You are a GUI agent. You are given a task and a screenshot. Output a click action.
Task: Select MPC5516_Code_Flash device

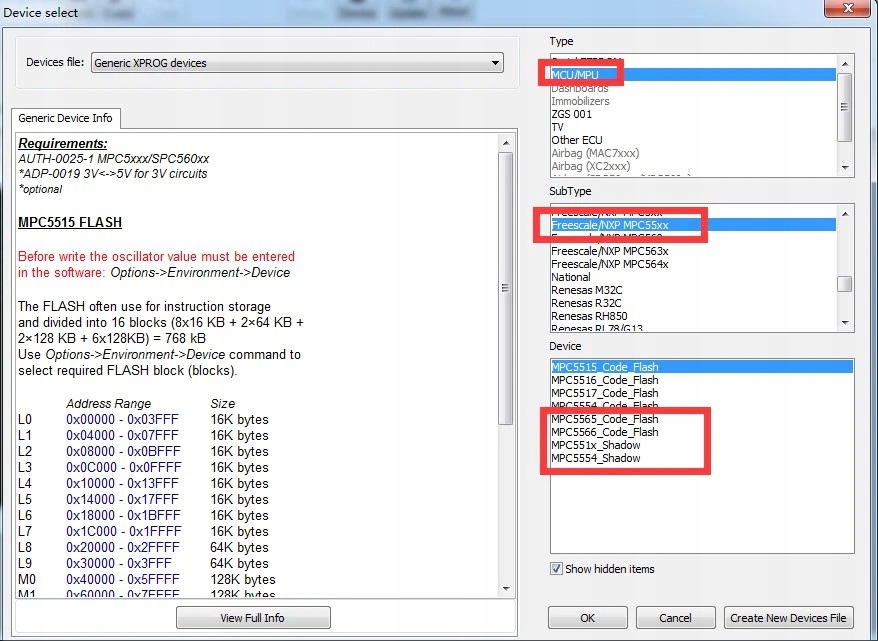(604, 380)
